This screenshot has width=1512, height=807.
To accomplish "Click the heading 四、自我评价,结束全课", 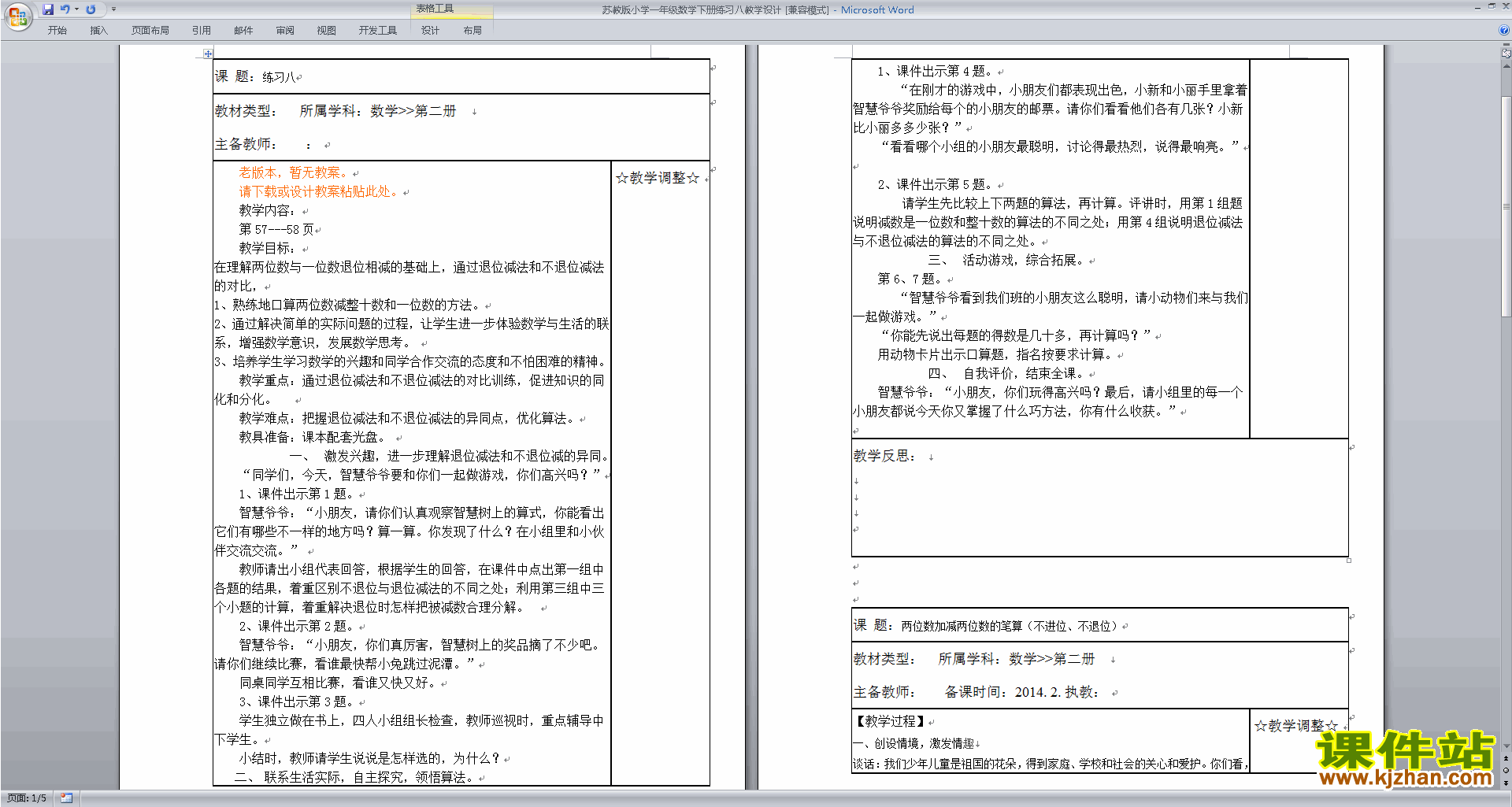I will [1007, 373].
